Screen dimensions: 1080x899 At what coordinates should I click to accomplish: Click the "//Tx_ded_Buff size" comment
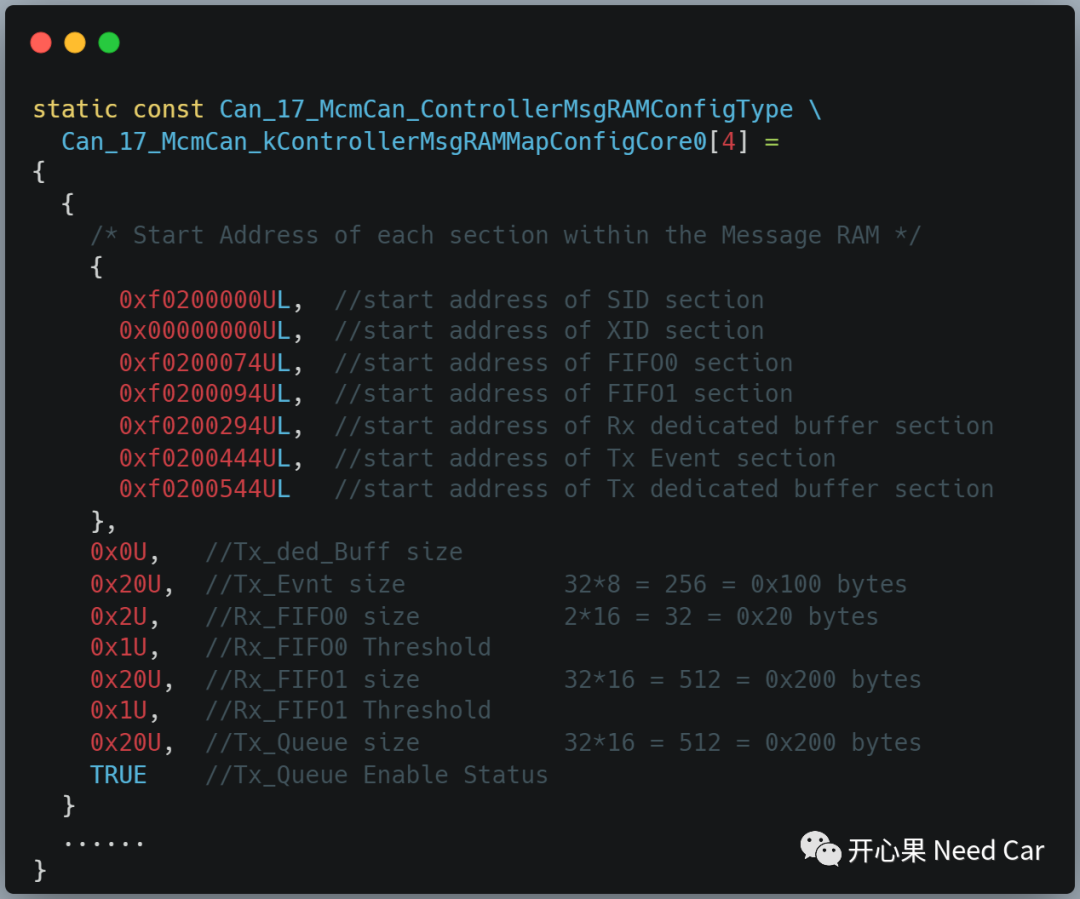point(334,552)
